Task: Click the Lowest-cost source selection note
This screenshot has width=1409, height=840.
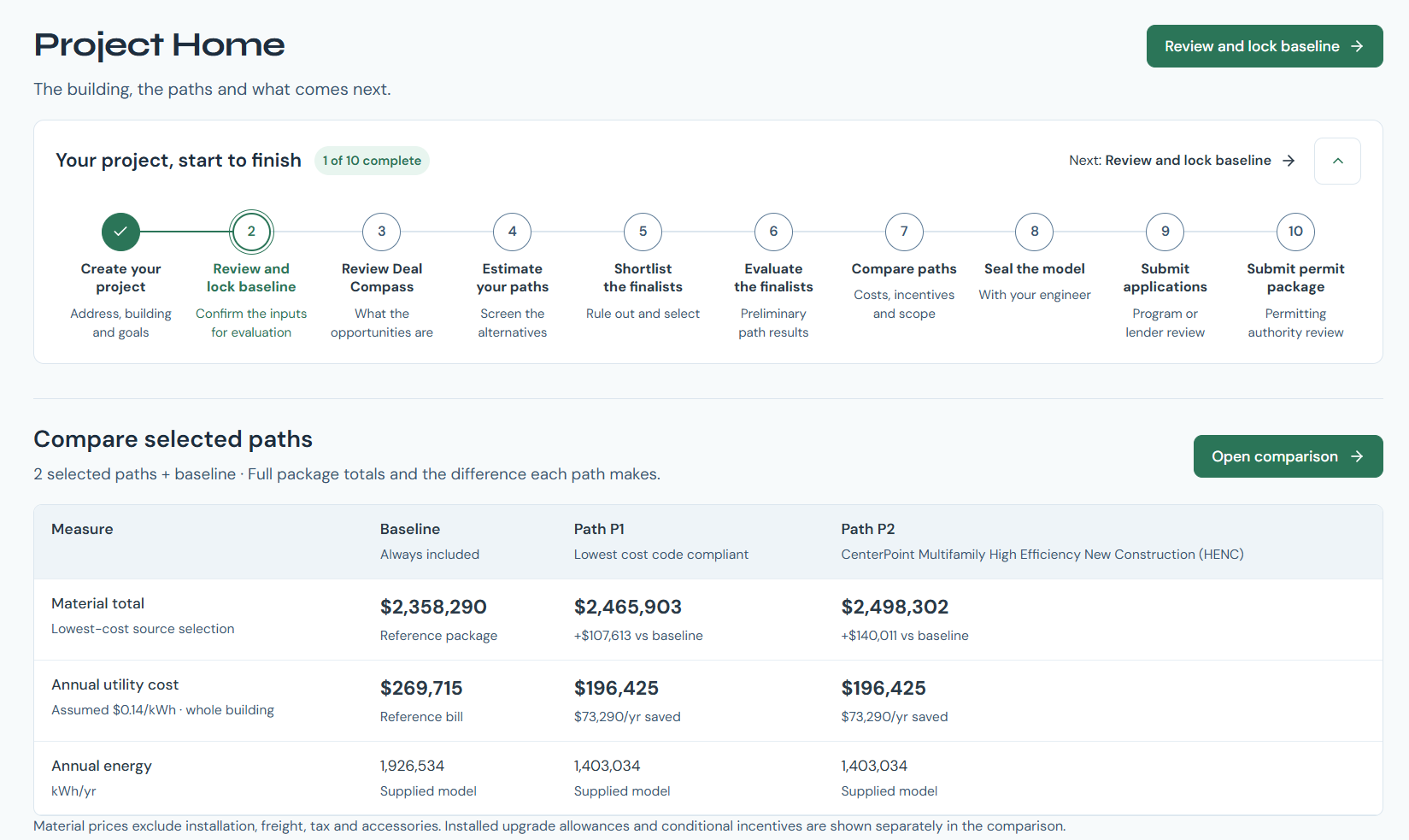Action: [x=143, y=629]
